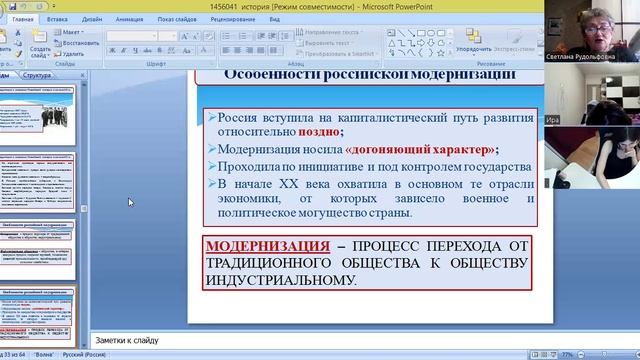Select the first slide thumbnail with people photo

coord(37,116)
